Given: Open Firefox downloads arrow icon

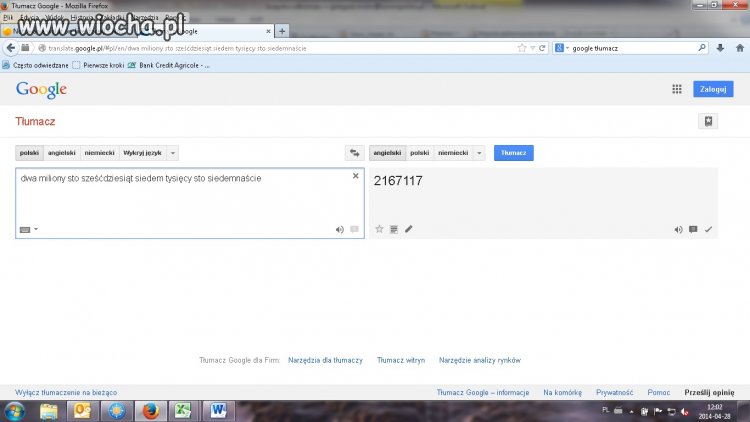Looking at the screenshot, I should click(x=720, y=48).
